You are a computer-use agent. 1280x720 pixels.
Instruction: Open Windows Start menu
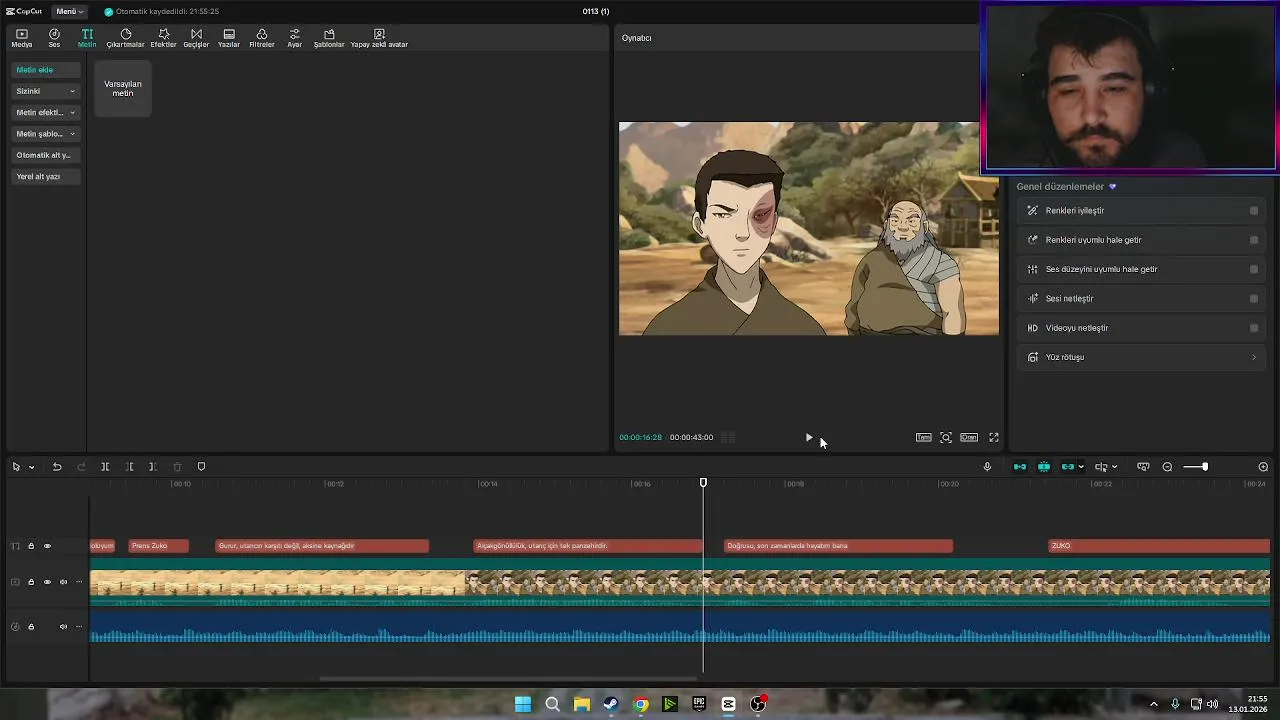pos(523,704)
